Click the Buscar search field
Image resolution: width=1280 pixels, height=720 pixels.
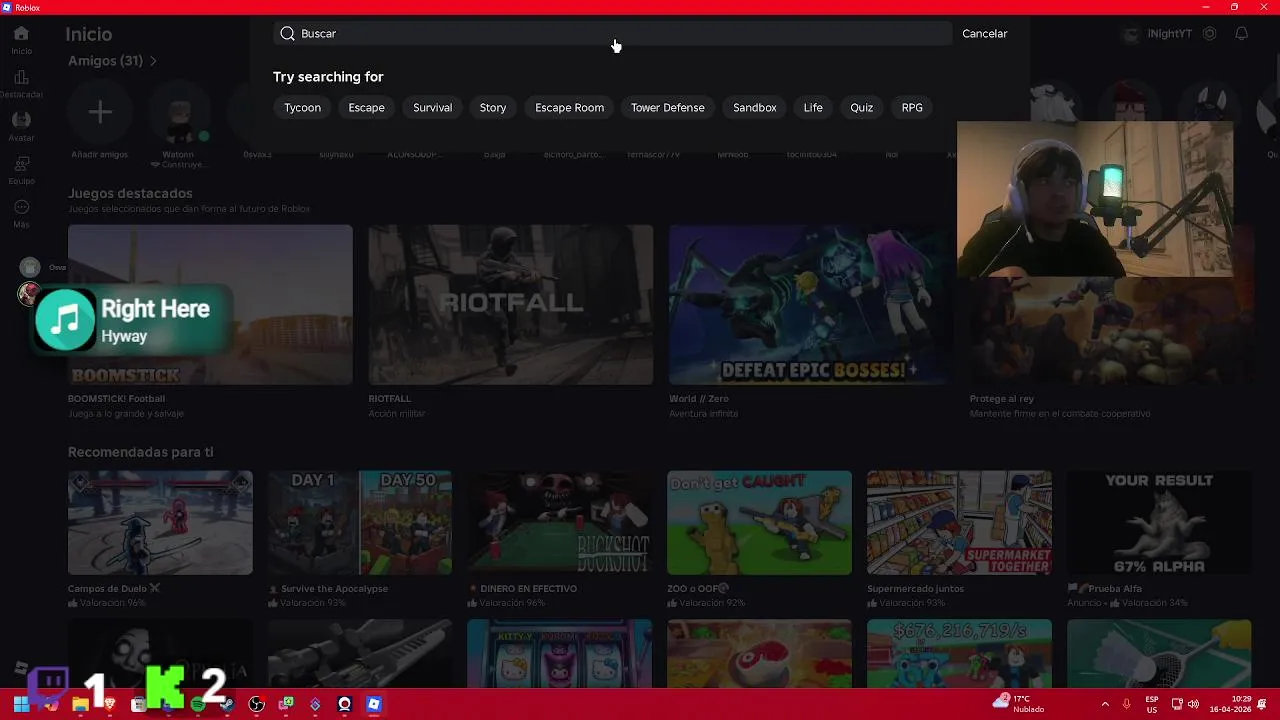pos(612,33)
